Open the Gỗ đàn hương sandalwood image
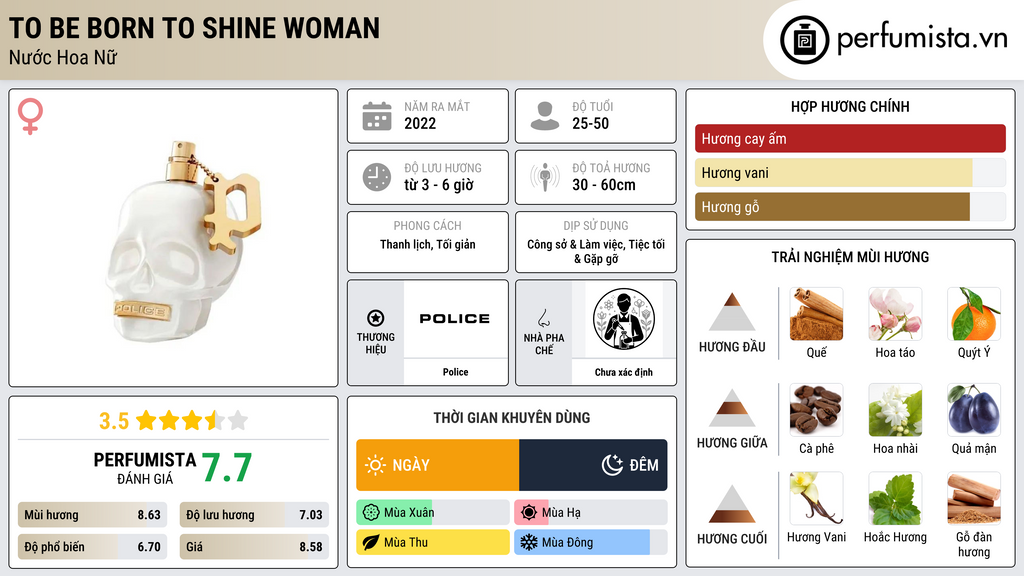Viewport: 1024px width, 576px height. [974, 499]
